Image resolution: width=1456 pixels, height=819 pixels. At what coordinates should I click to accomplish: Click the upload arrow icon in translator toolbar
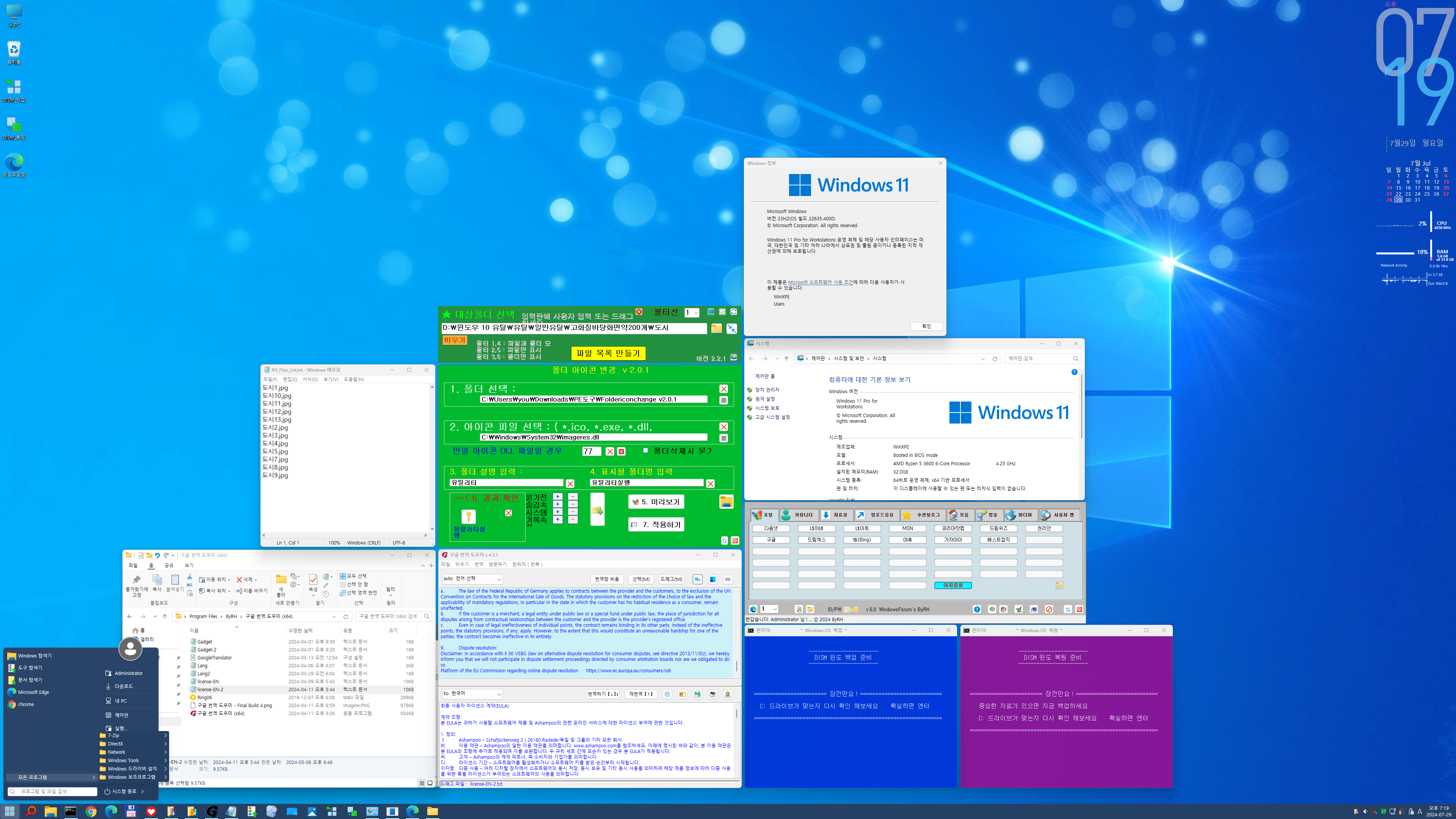click(x=728, y=694)
